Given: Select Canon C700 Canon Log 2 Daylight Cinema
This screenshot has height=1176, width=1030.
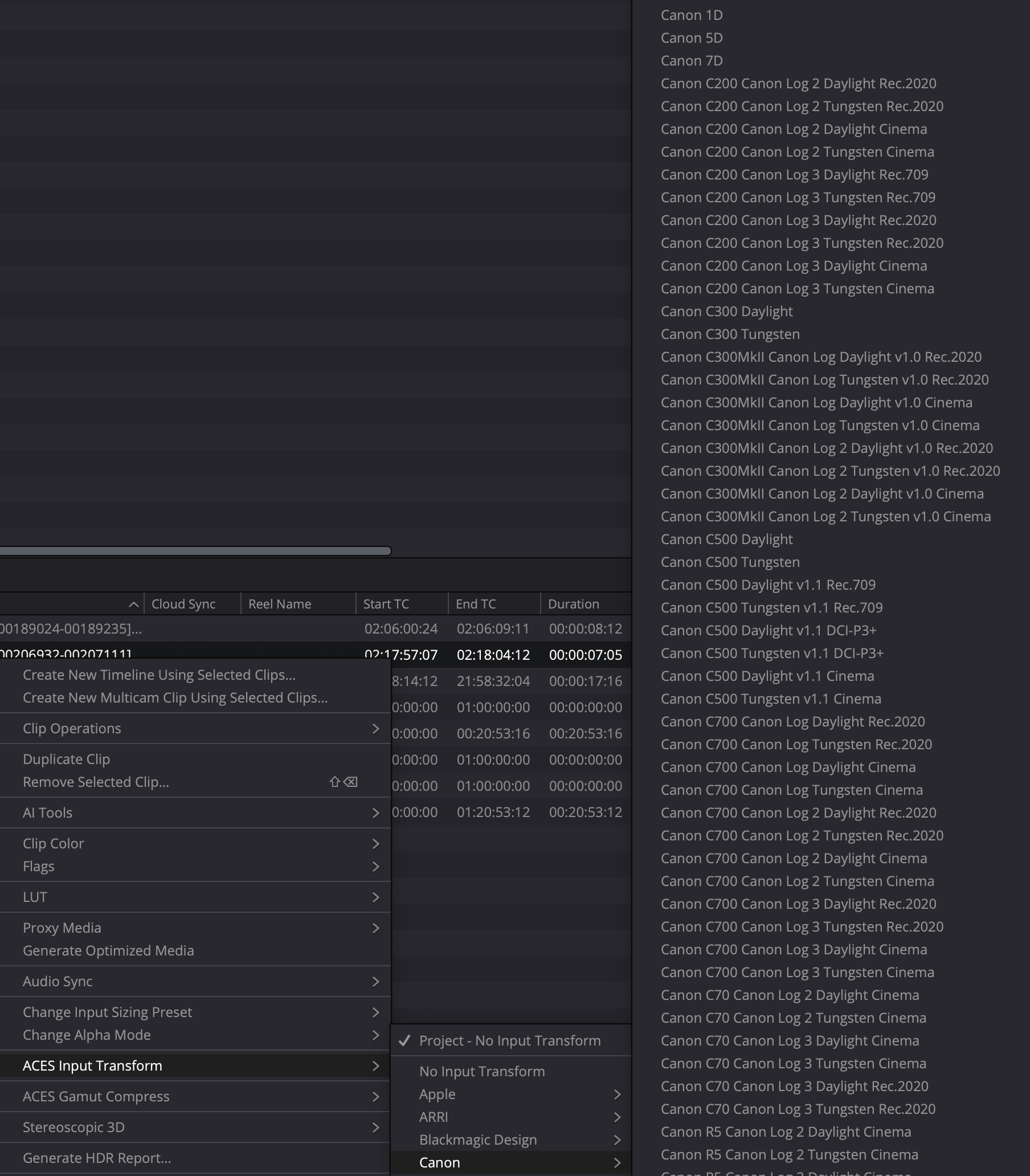Looking at the screenshot, I should (x=794, y=858).
